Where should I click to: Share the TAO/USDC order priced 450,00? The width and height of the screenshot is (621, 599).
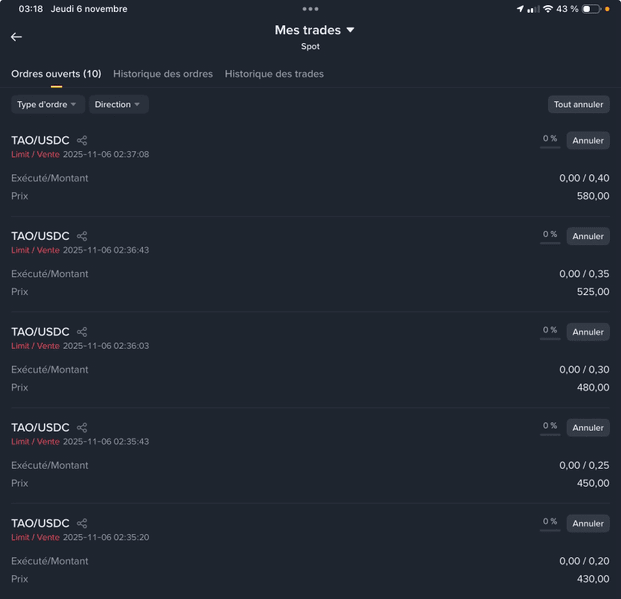(82, 428)
